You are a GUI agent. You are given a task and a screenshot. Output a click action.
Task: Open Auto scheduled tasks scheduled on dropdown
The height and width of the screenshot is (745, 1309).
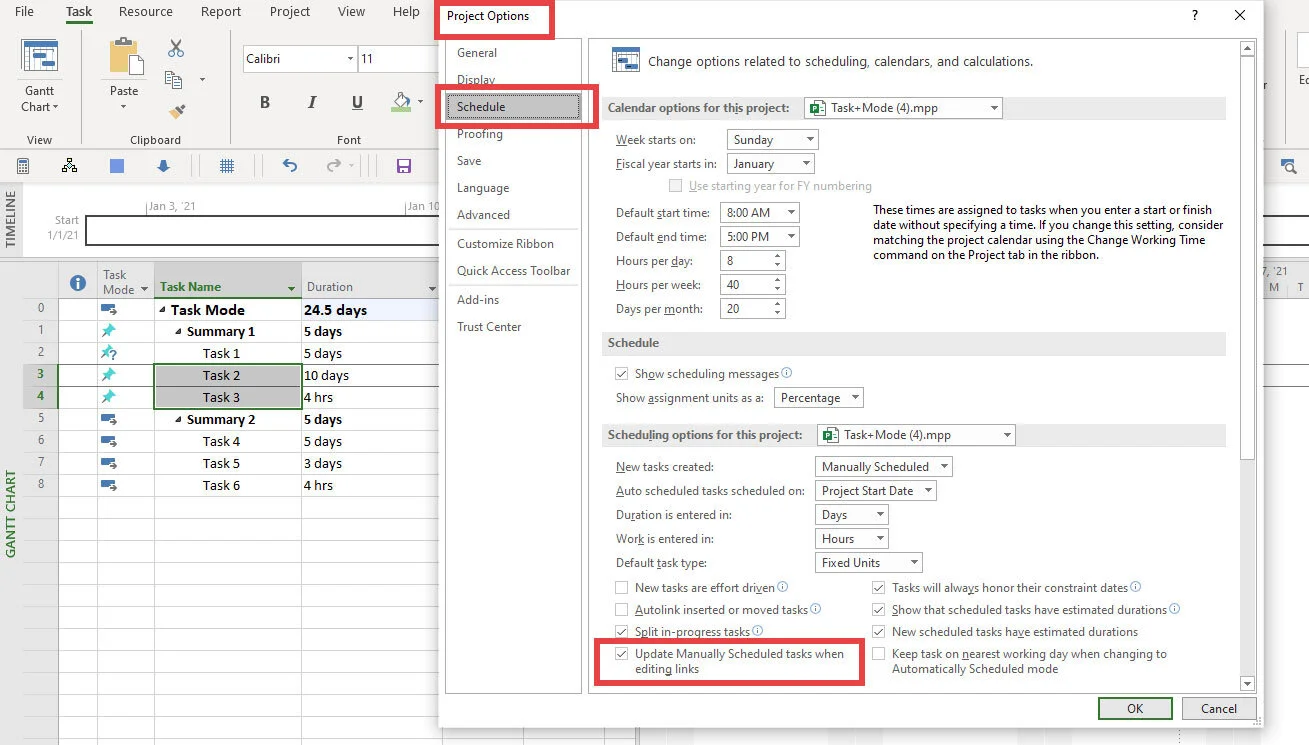click(875, 491)
